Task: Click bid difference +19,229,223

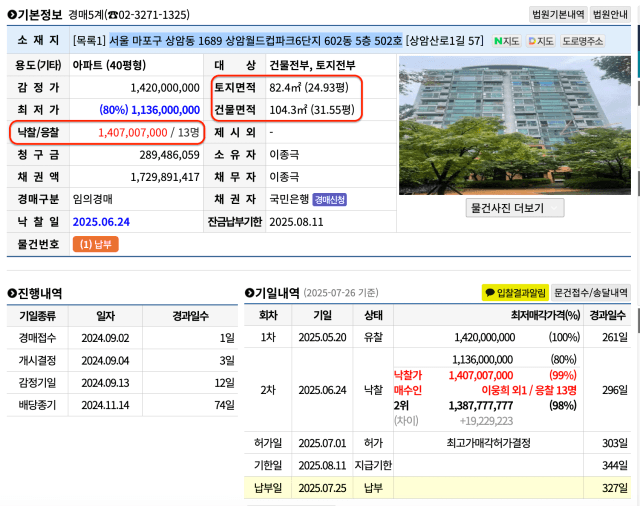Action: 486,421
